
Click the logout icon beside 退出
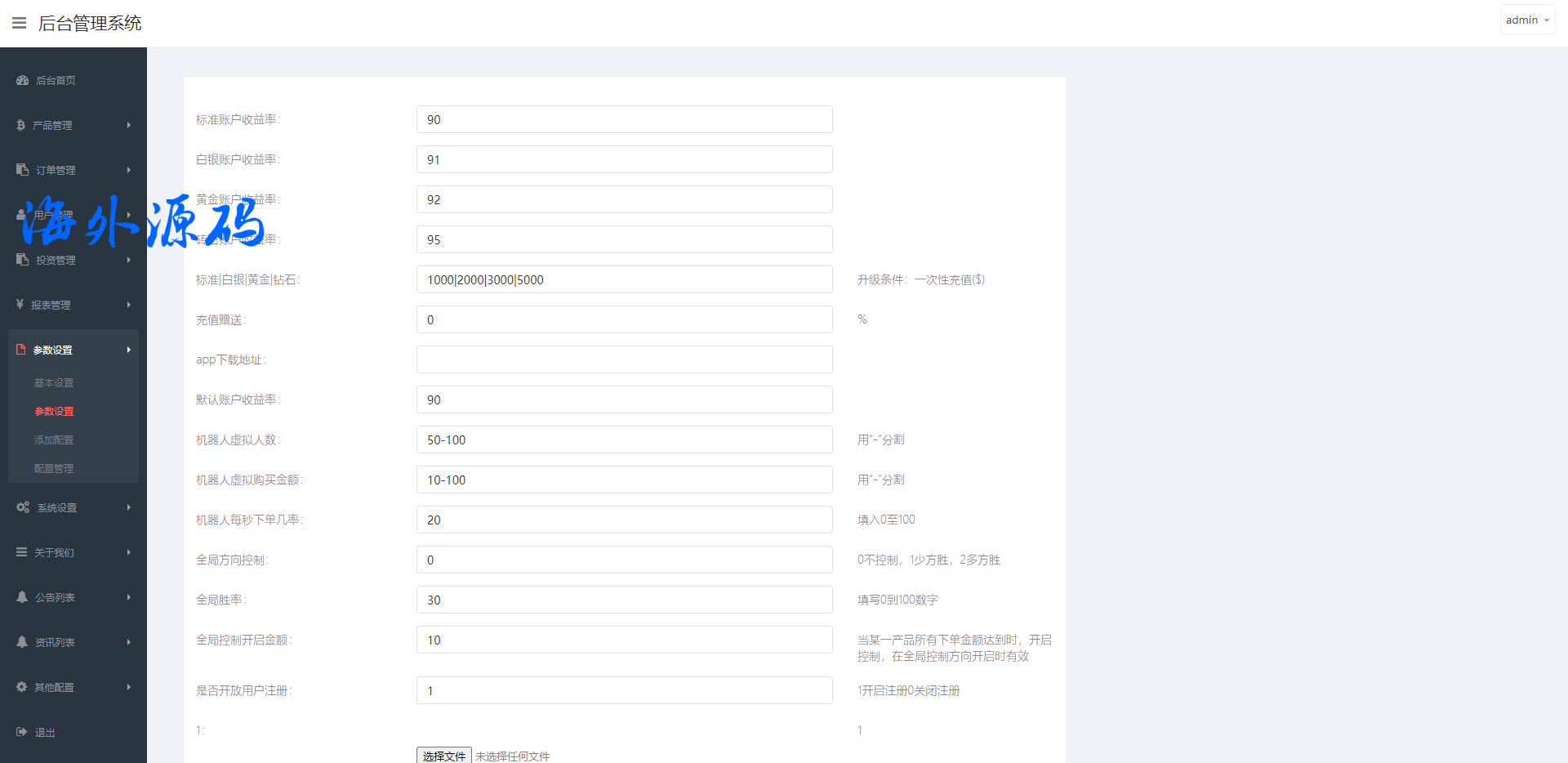[22, 732]
